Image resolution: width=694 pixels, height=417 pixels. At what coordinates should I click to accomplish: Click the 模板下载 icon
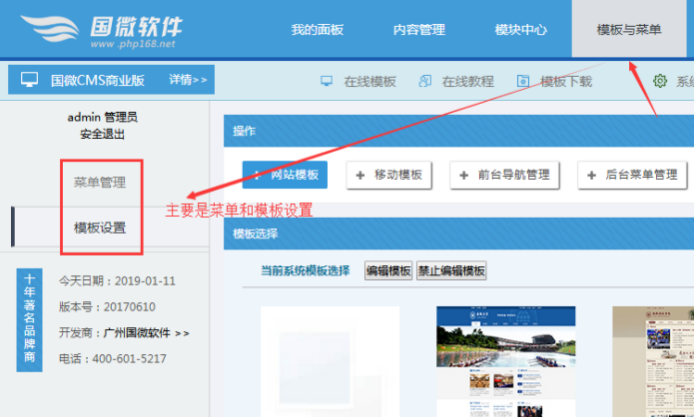(x=523, y=81)
